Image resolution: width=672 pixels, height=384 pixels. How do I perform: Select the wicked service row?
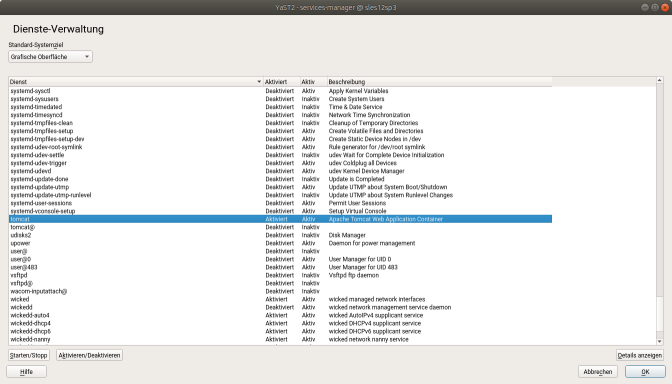280,299
